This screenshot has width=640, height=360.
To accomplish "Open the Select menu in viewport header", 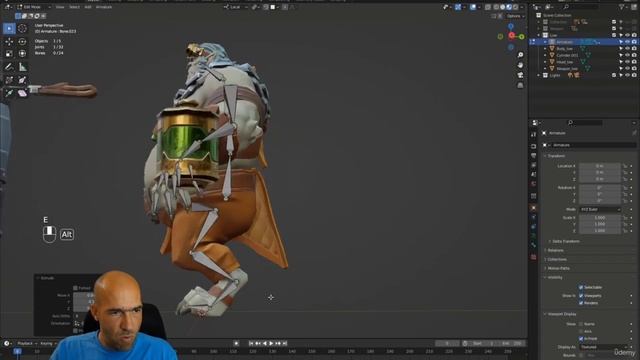I will click(x=74, y=7).
